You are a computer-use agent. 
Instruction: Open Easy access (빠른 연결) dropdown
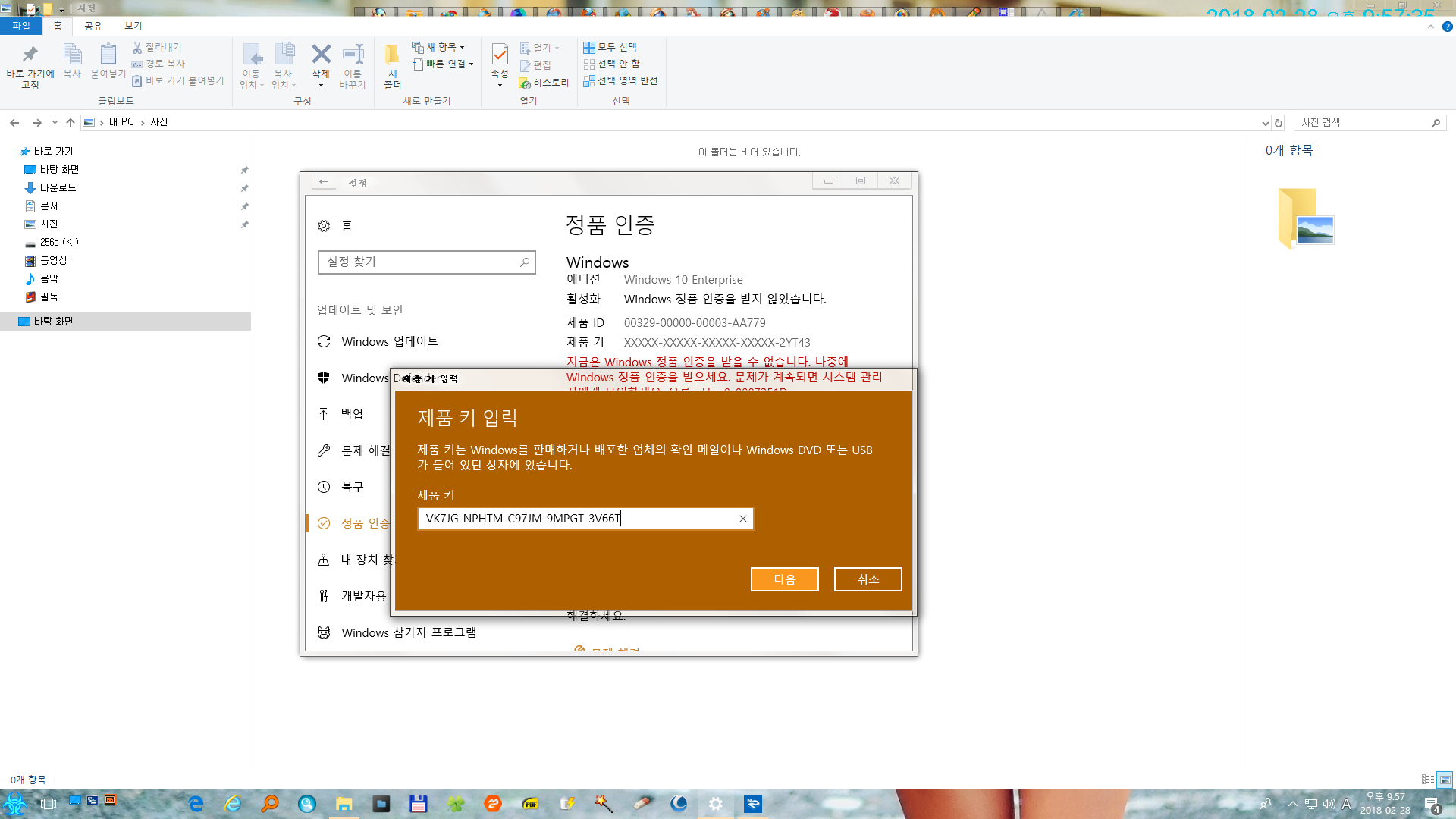443,64
